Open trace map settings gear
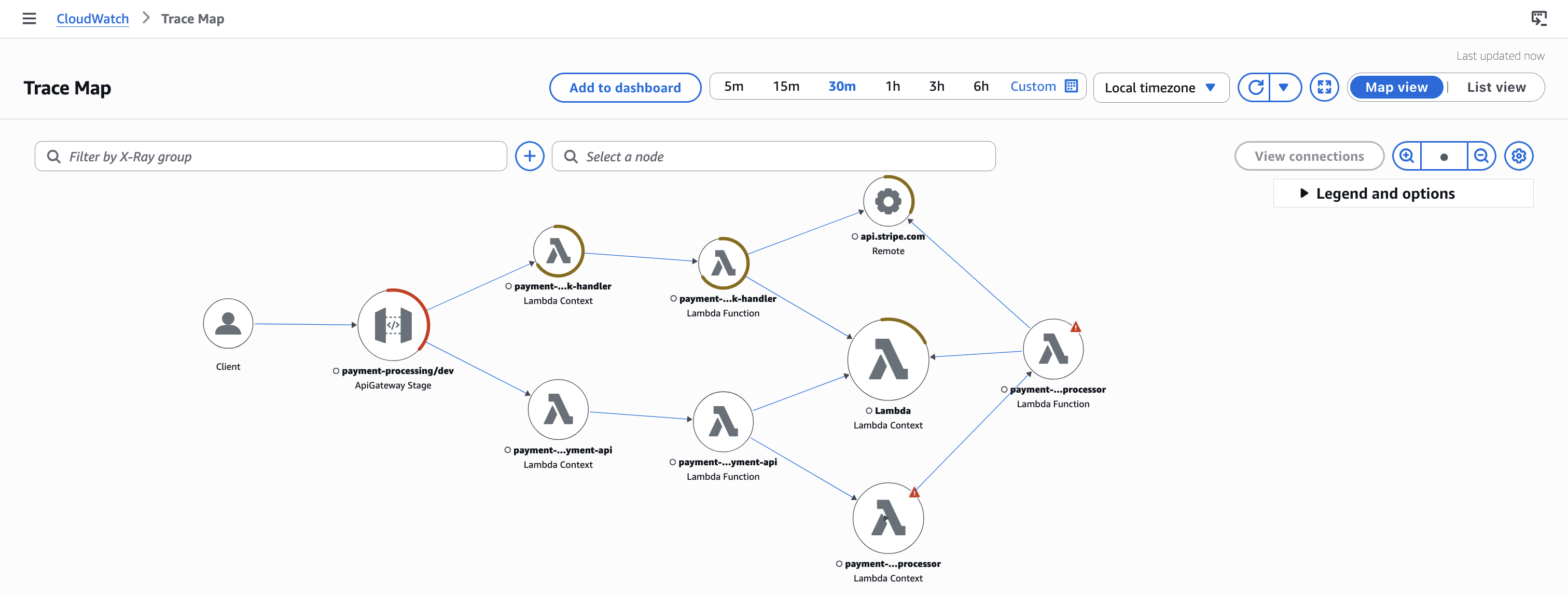1568x596 pixels. tap(1519, 157)
